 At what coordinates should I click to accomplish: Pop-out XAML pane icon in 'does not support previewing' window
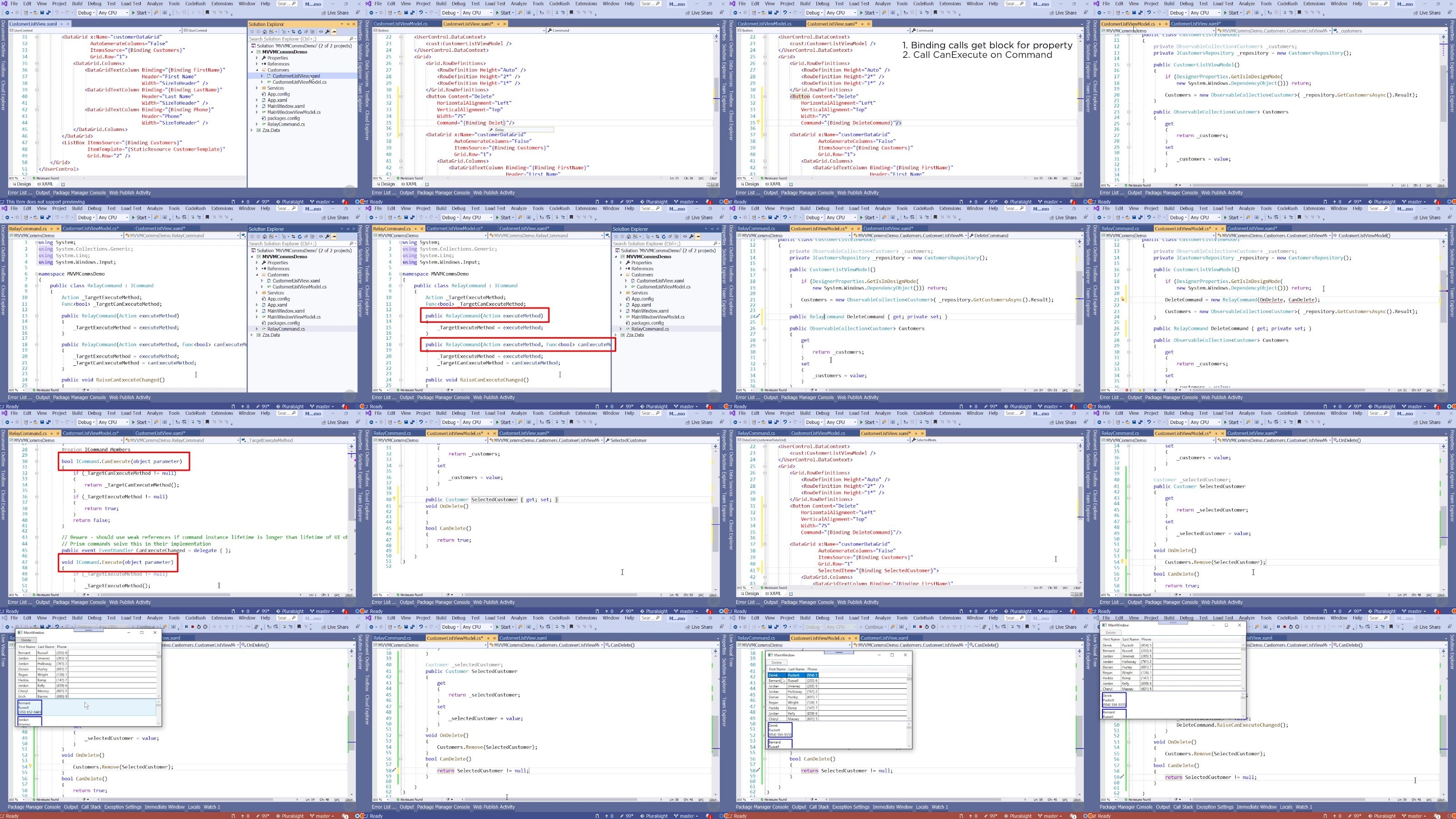pyautogui.click(x=63, y=184)
